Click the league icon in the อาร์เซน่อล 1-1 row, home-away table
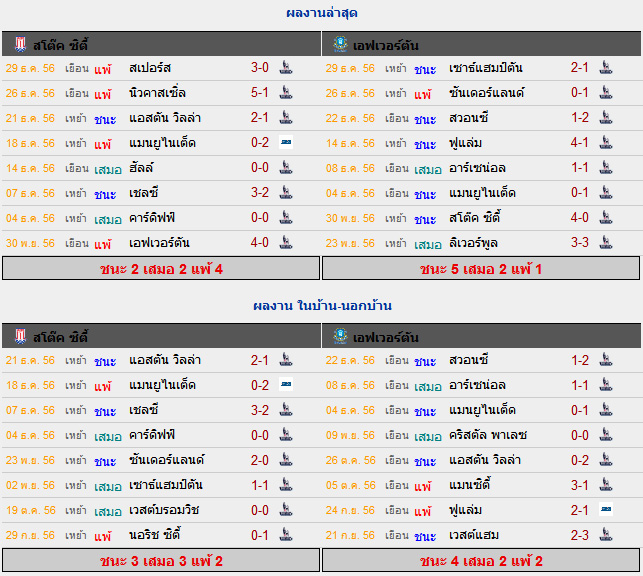Screen dimensions: 643x576 coord(606,385)
